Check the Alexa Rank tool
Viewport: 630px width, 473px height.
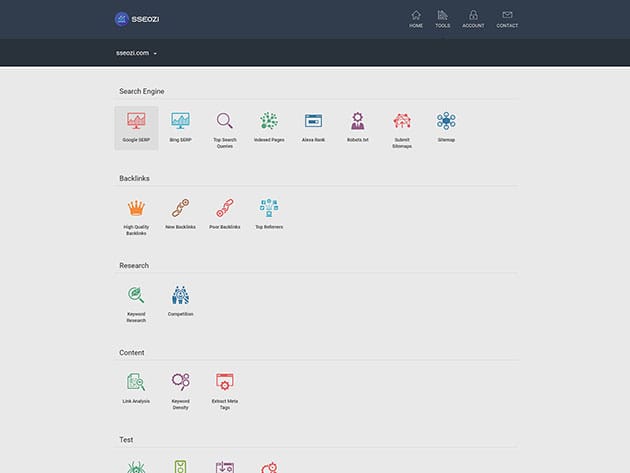coord(313,127)
